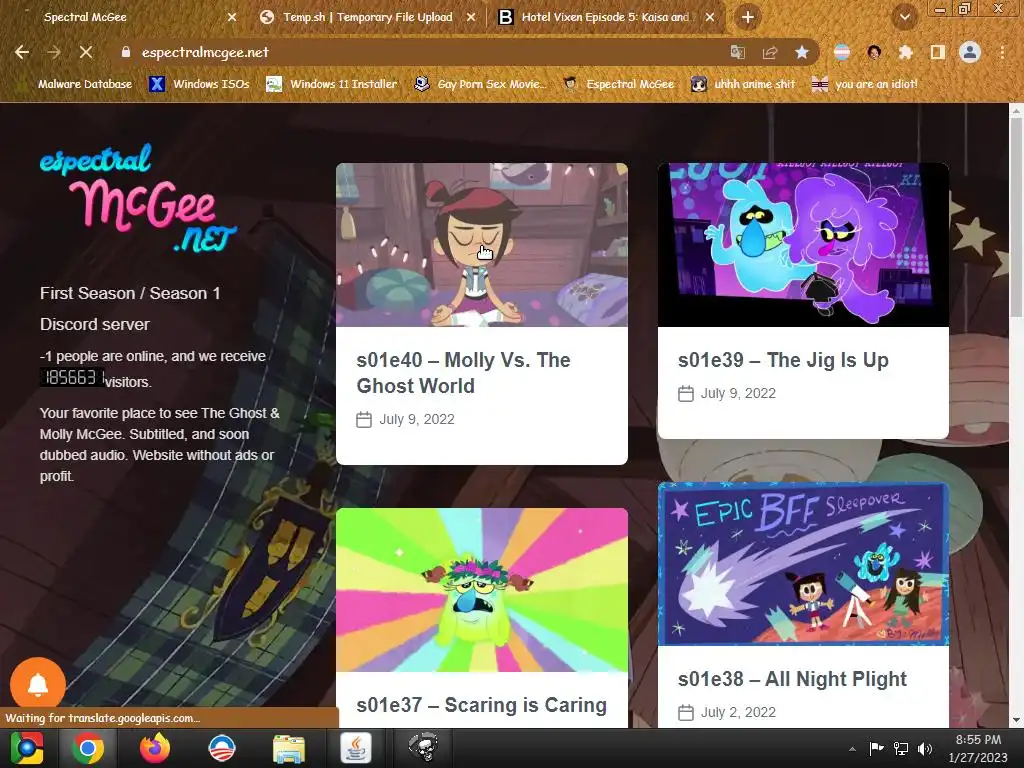The height and width of the screenshot is (768, 1024).
Task: Click the orange notification bell button
Action: click(x=38, y=684)
